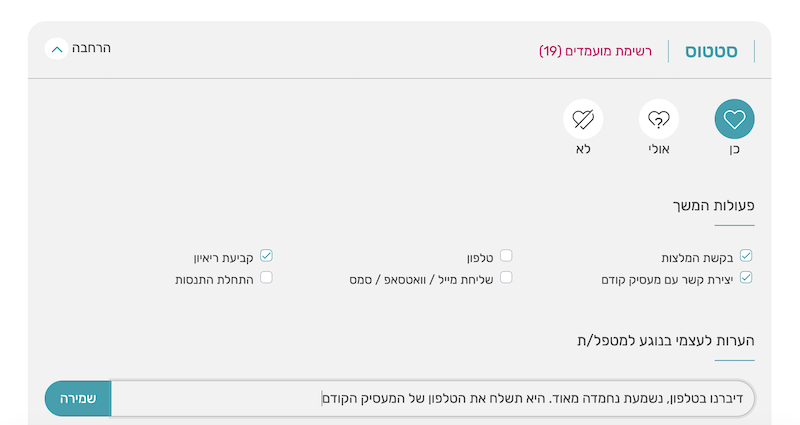Click the 'לא' text label
Viewport: 800px width, 425px height.
click(x=582, y=150)
